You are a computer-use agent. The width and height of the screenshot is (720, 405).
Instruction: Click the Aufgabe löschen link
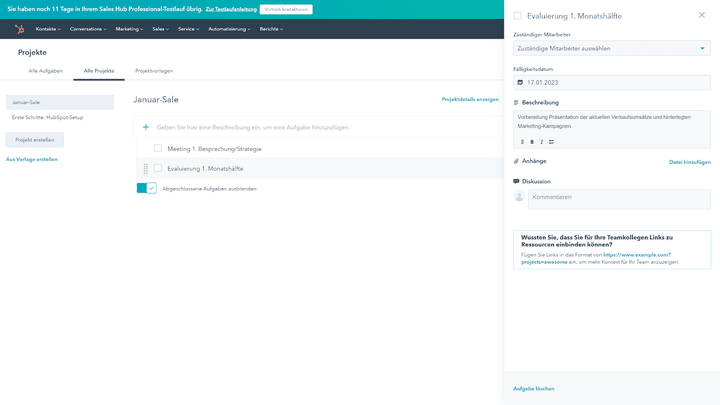[x=534, y=388]
